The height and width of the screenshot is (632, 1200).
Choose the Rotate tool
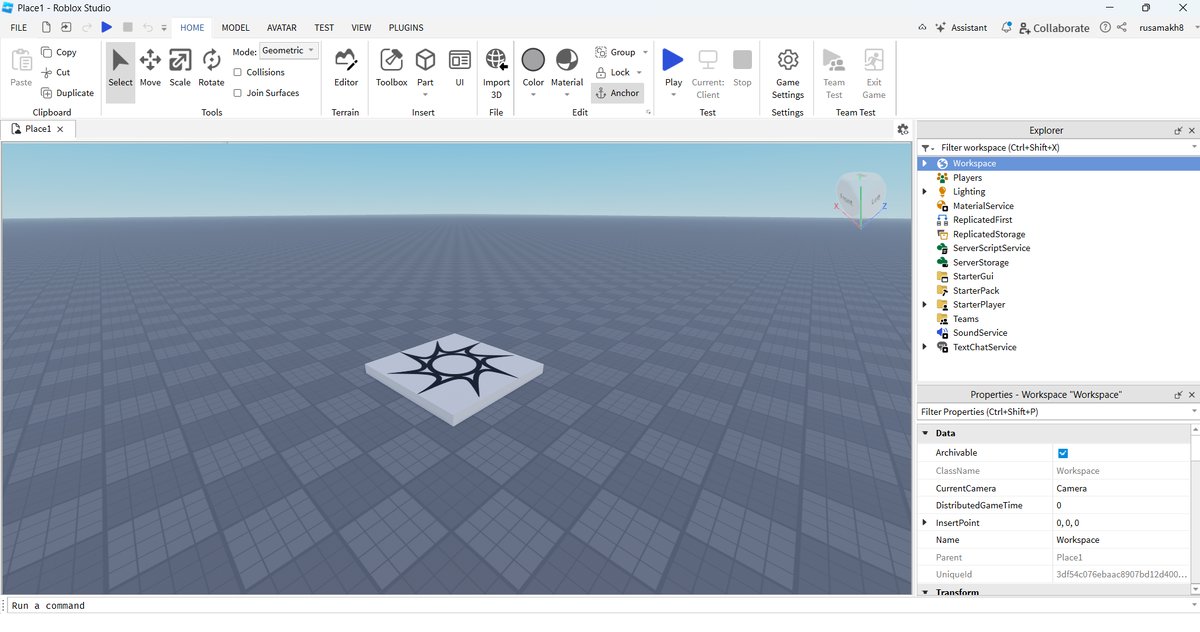point(211,70)
